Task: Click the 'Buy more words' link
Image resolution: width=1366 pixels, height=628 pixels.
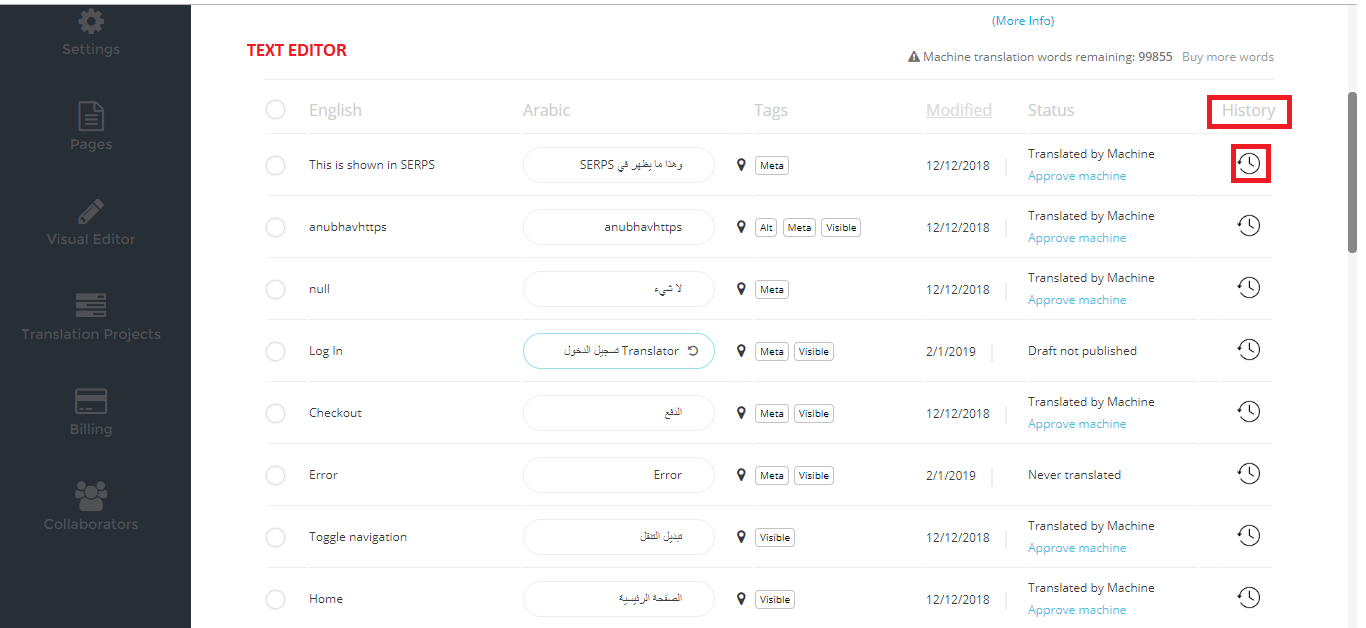Action: (x=1227, y=57)
